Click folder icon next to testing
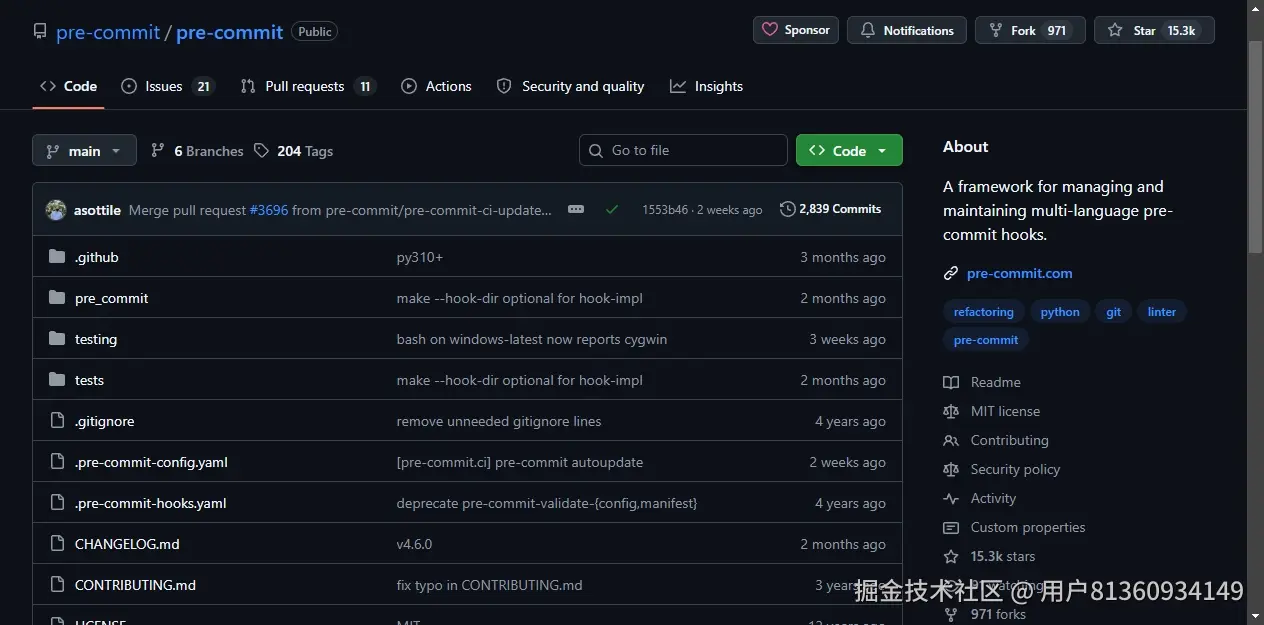 coord(57,339)
